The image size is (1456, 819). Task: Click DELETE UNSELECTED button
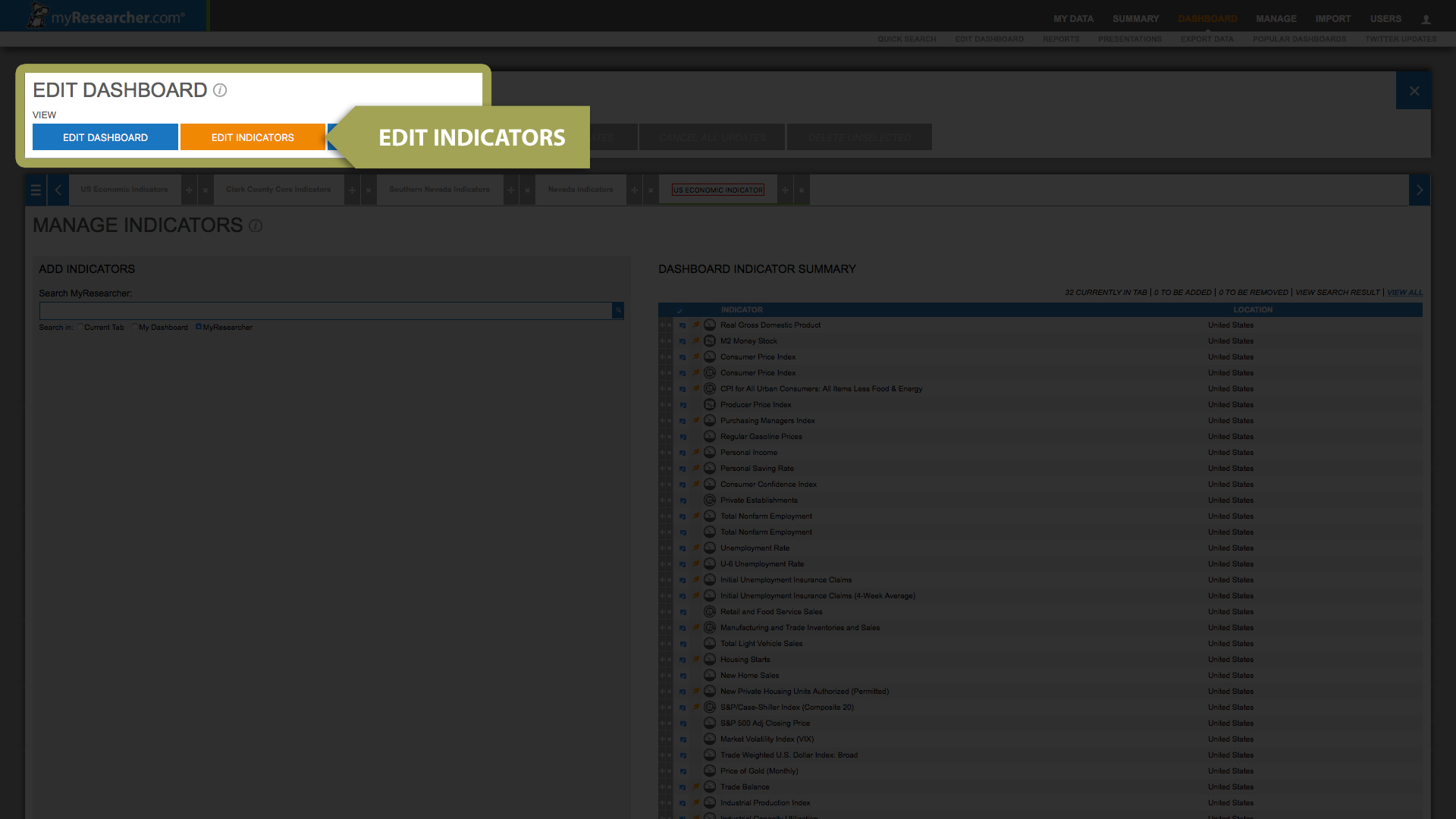[859, 137]
